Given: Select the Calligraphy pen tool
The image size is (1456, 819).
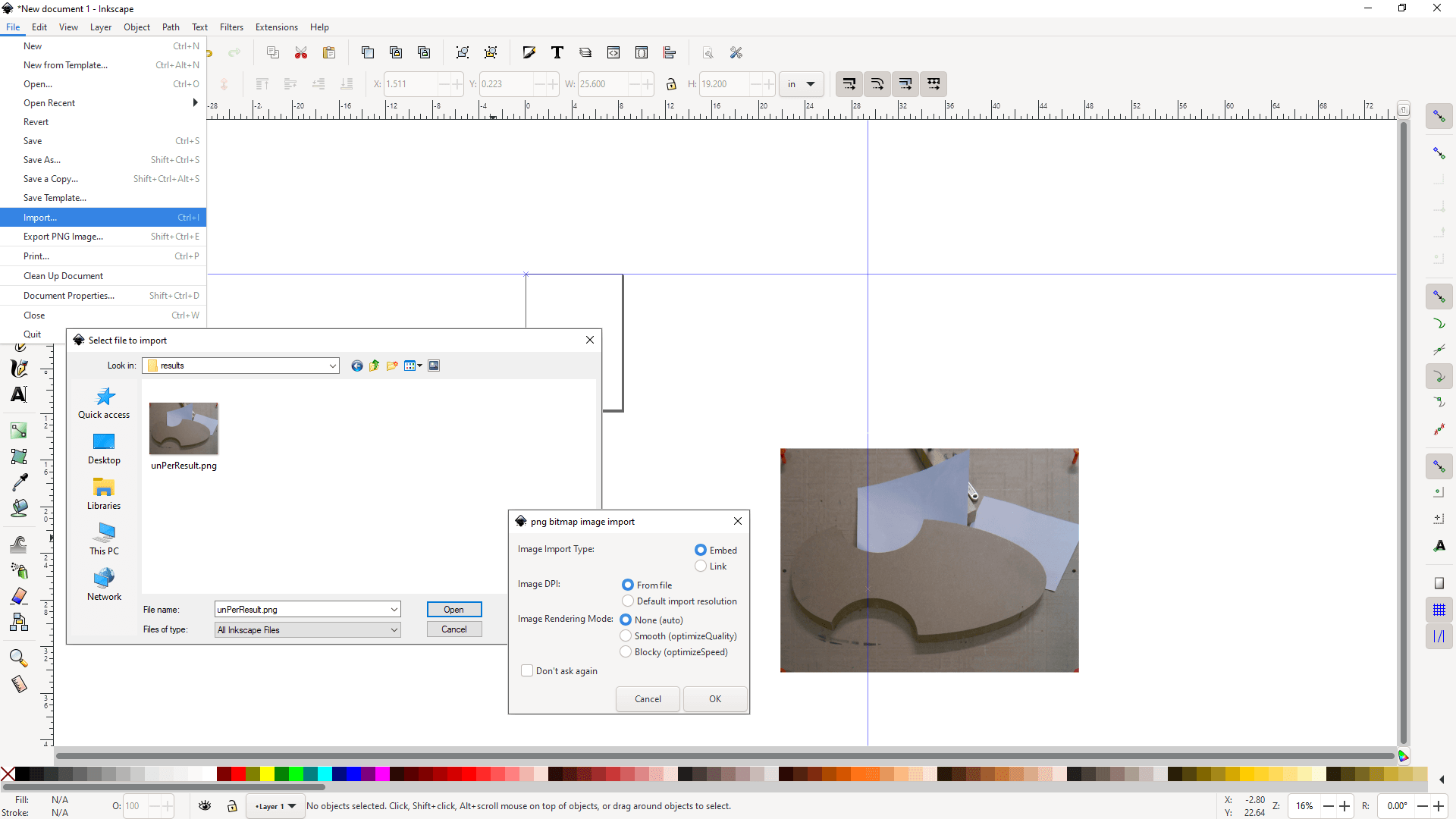Looking at the screenshot, I should [19, 369].
